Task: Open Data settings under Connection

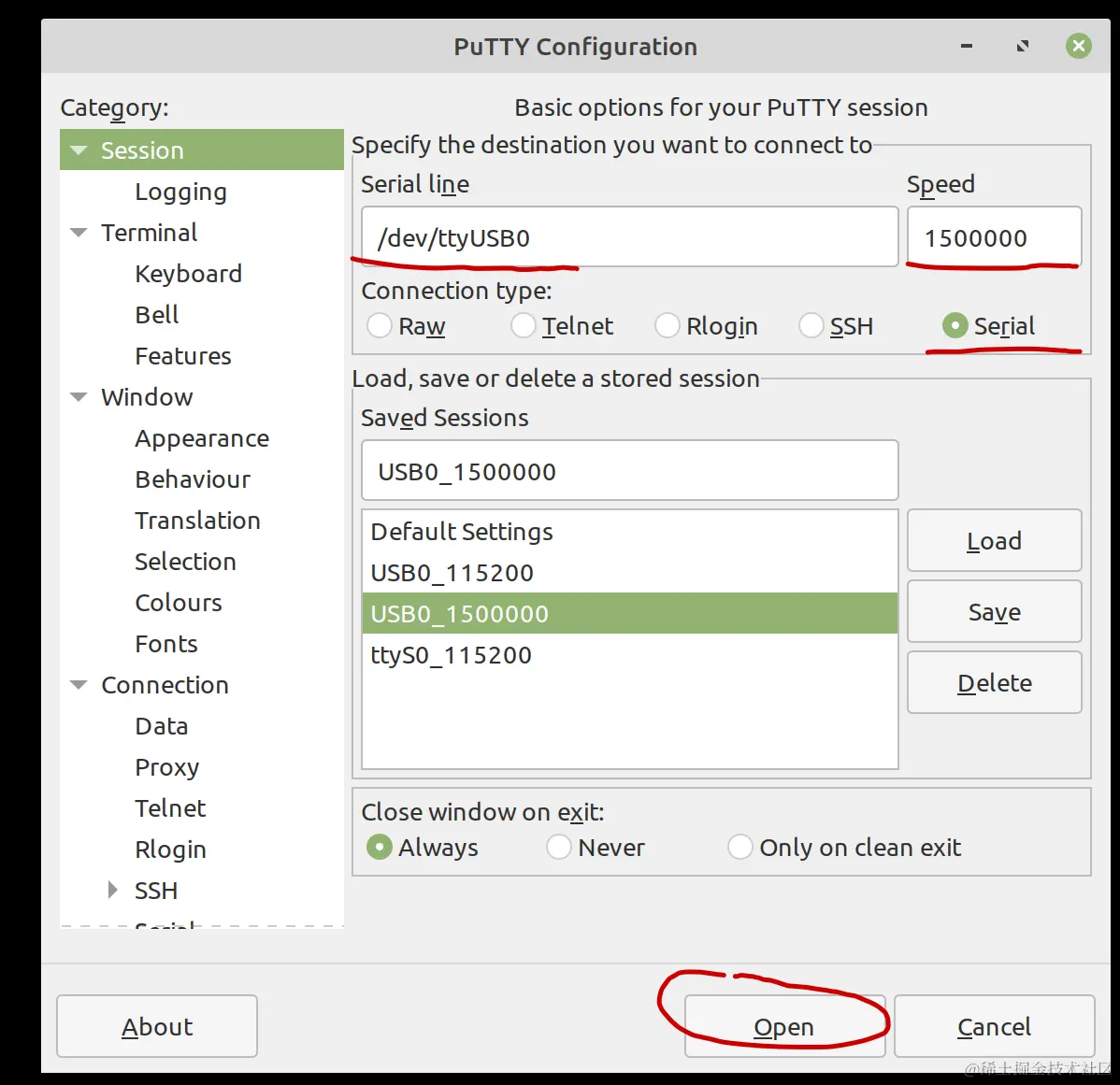Action: click(162, 727)
